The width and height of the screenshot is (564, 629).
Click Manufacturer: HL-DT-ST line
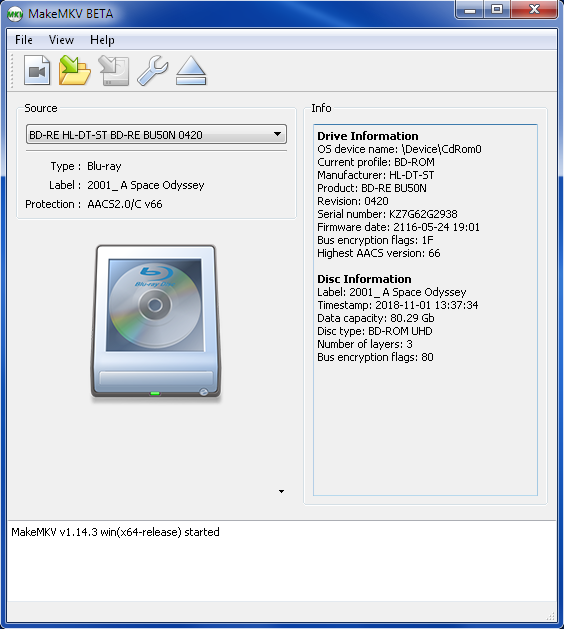375,175
